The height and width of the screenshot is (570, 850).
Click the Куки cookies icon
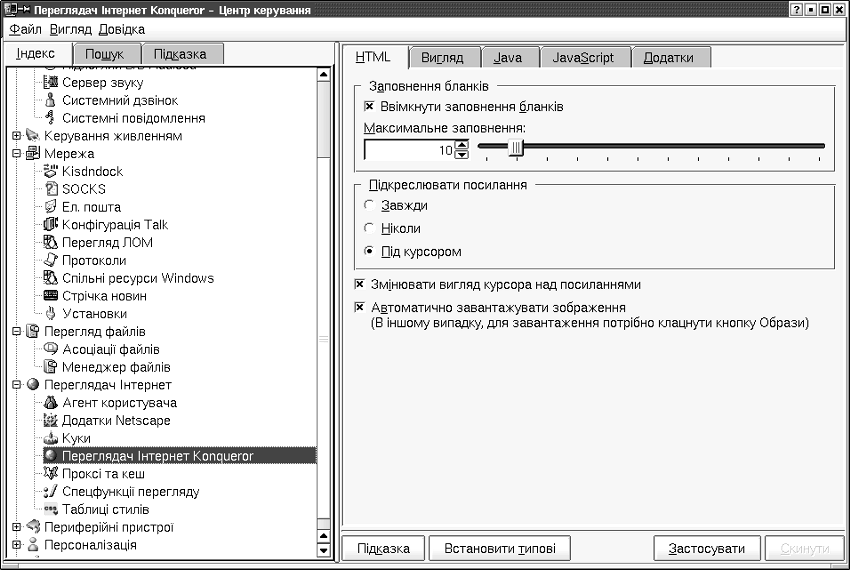click(51, 438)
